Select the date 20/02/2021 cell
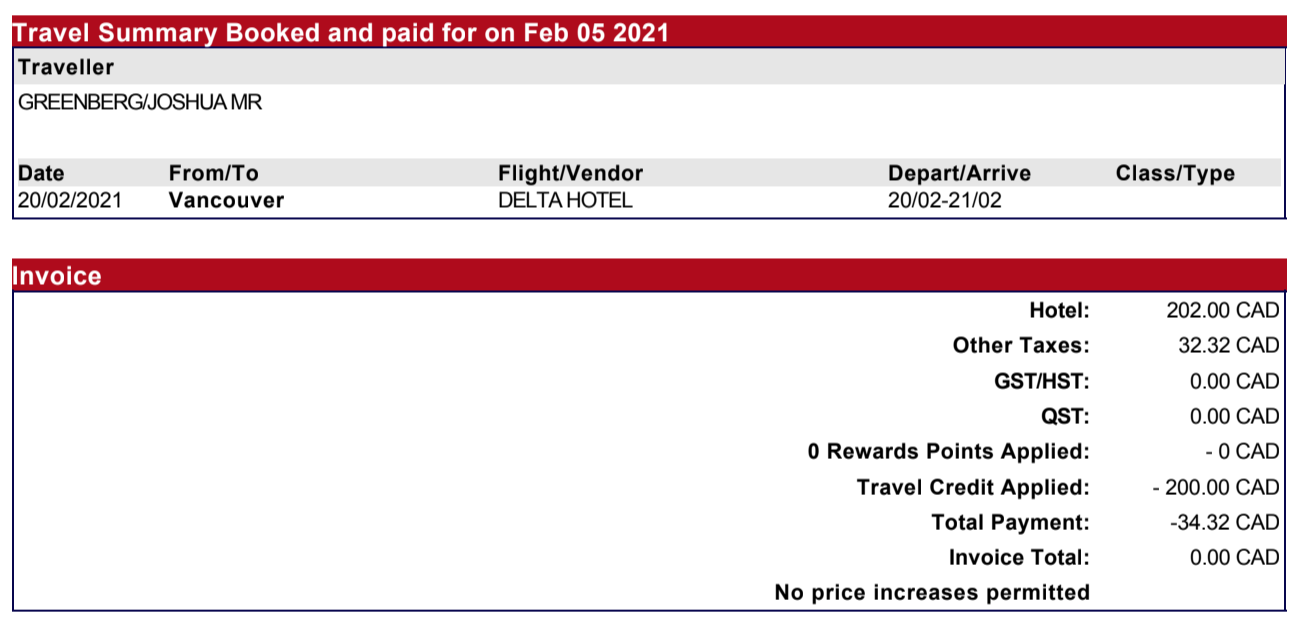 tap(69, 200)
